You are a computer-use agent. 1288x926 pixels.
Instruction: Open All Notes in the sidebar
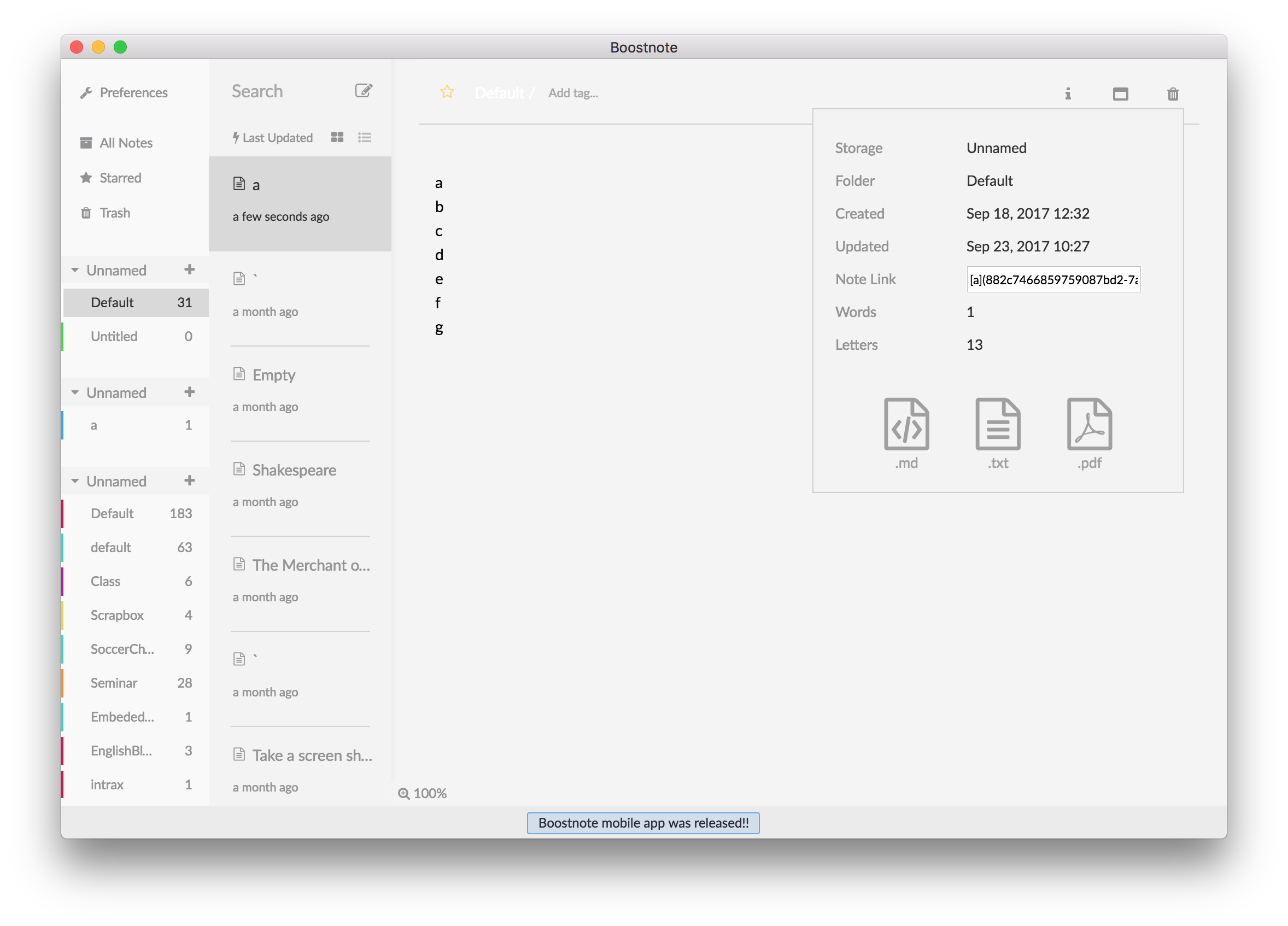[x=126, y=143]
